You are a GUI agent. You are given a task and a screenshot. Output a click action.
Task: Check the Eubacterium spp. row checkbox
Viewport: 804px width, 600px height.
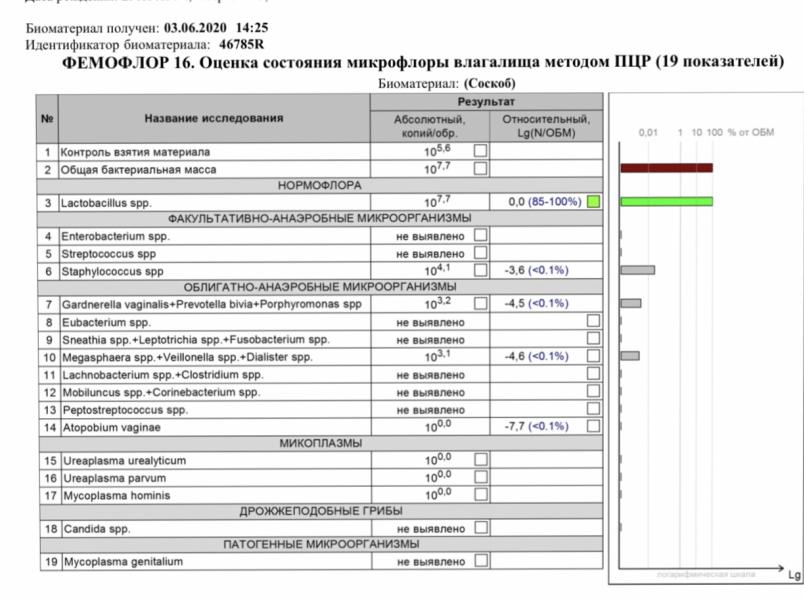coord(593,321)
